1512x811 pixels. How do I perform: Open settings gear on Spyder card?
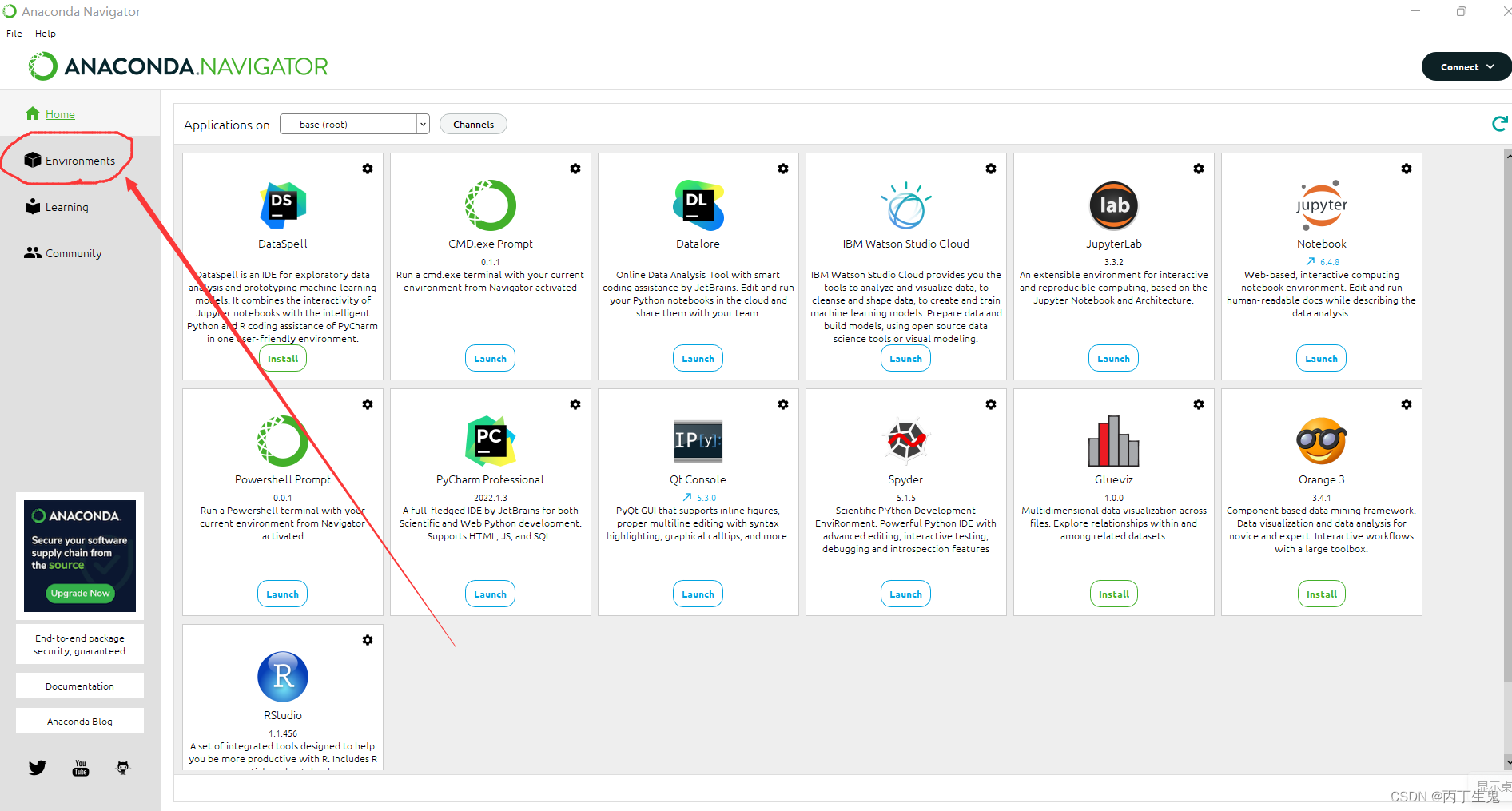coord(991,404)
